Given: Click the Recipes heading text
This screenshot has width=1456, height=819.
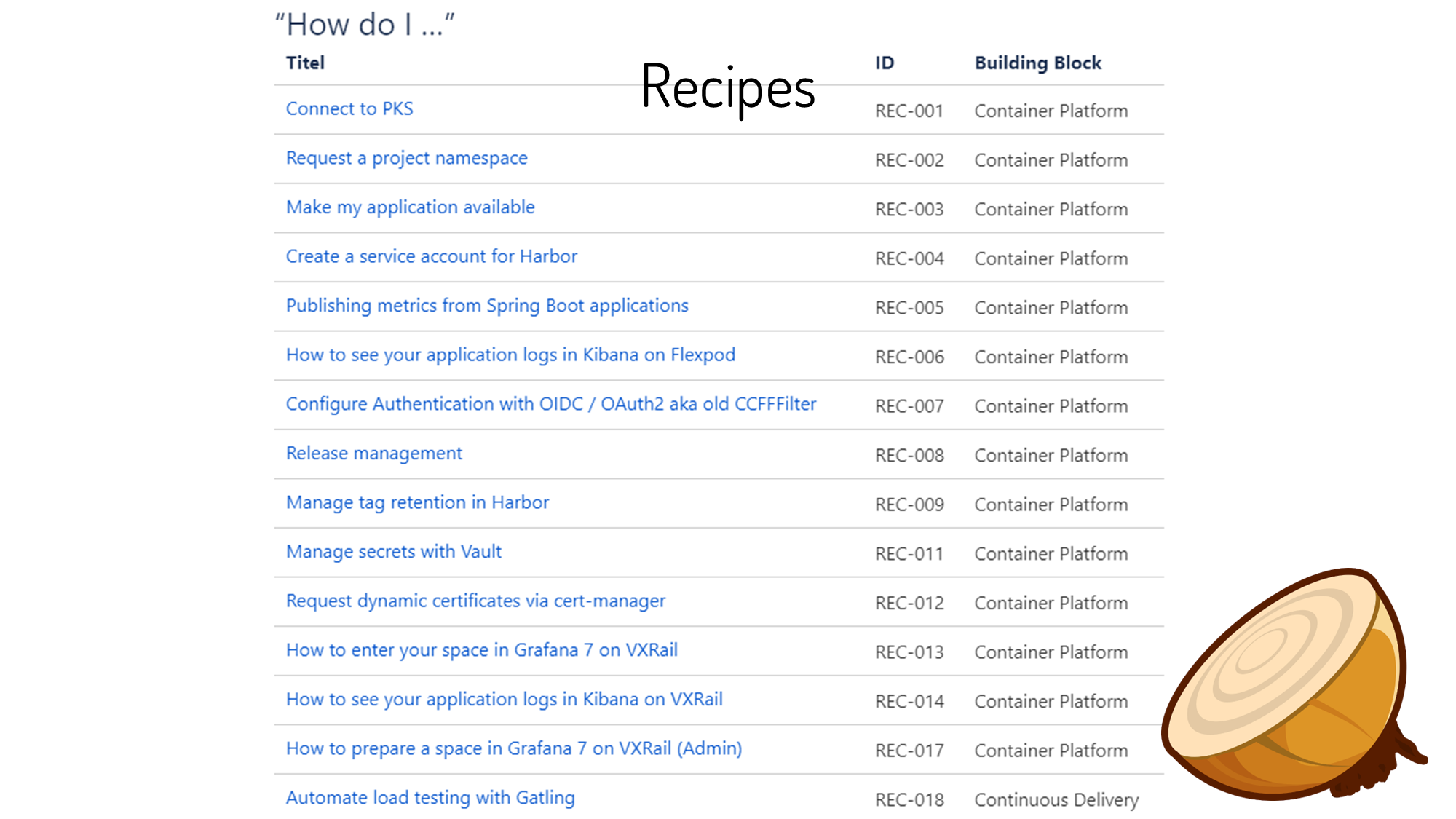Looking at the screenshot, I should coord(727,87).
